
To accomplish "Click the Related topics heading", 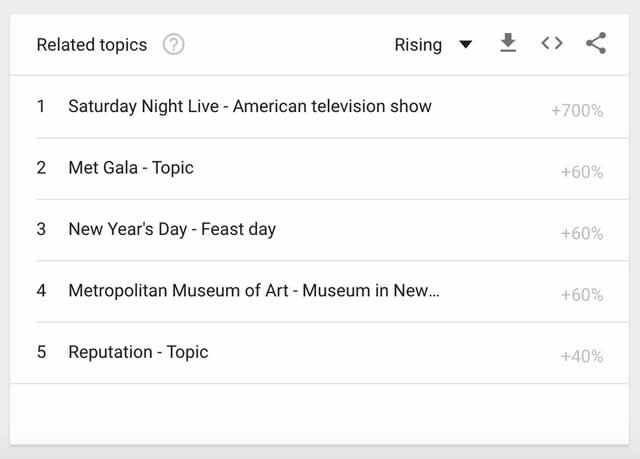I will pos(91,44).
